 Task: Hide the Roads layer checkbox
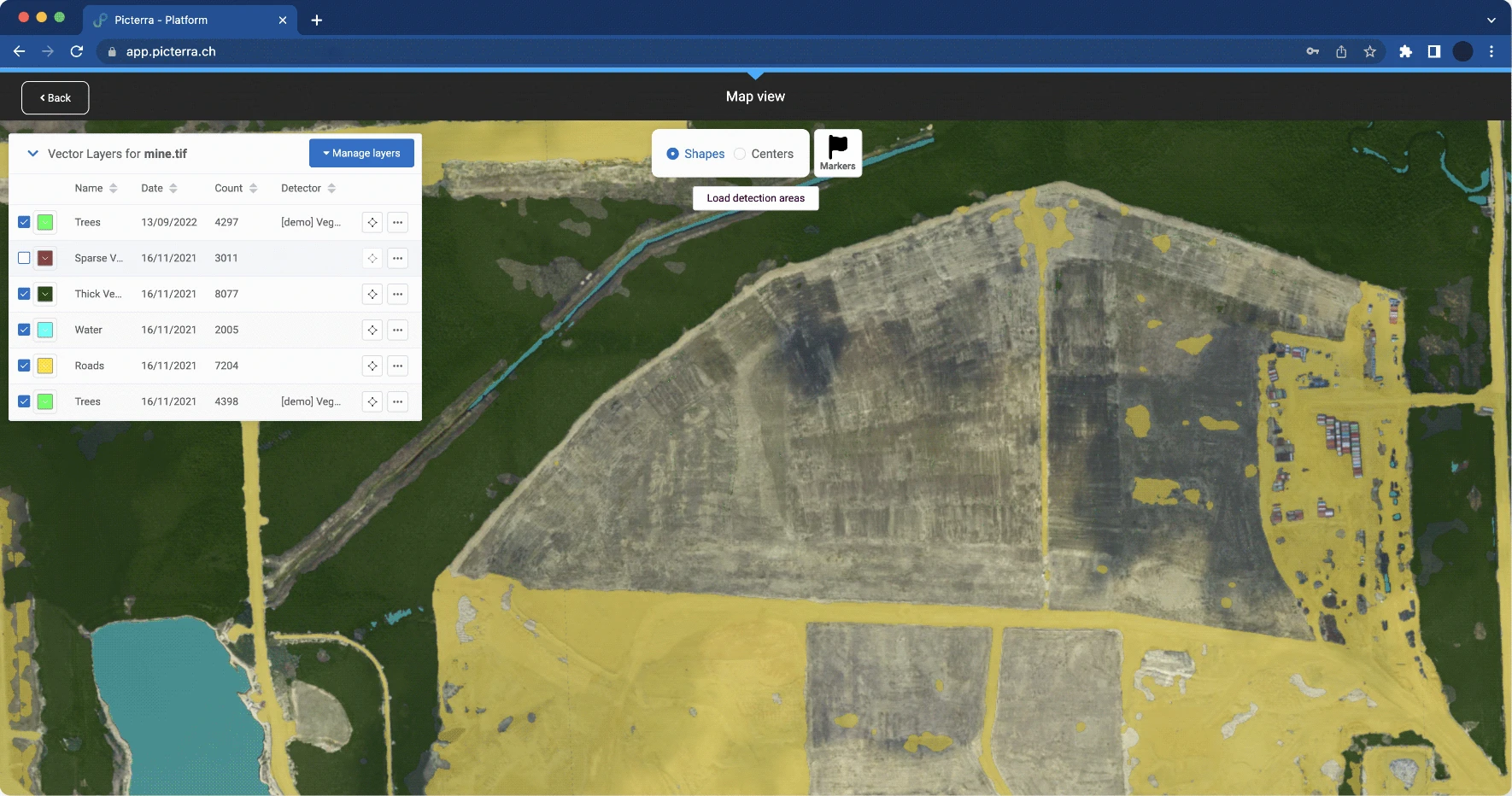coord(24,366)
